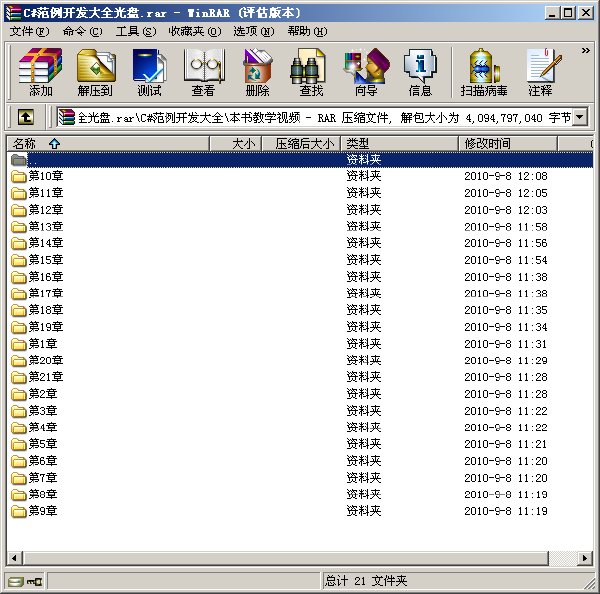Launch the 向导 (Wizard) tool
This screenshot has height=594, width=600.
366,72
